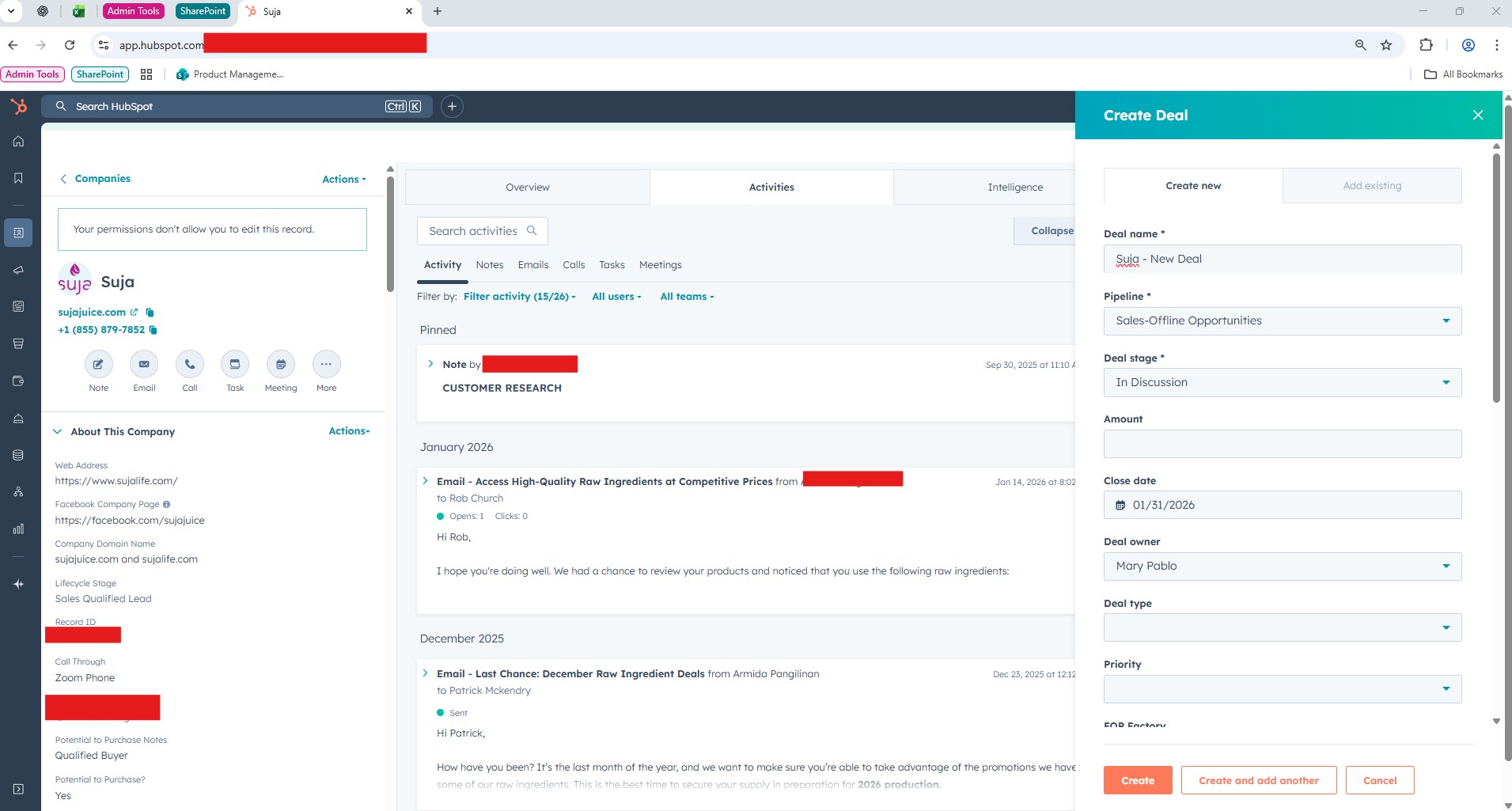Create a Task for Suja
Image resolution: width=1512 pixels, height=811 pixels.
click(235, 365)
